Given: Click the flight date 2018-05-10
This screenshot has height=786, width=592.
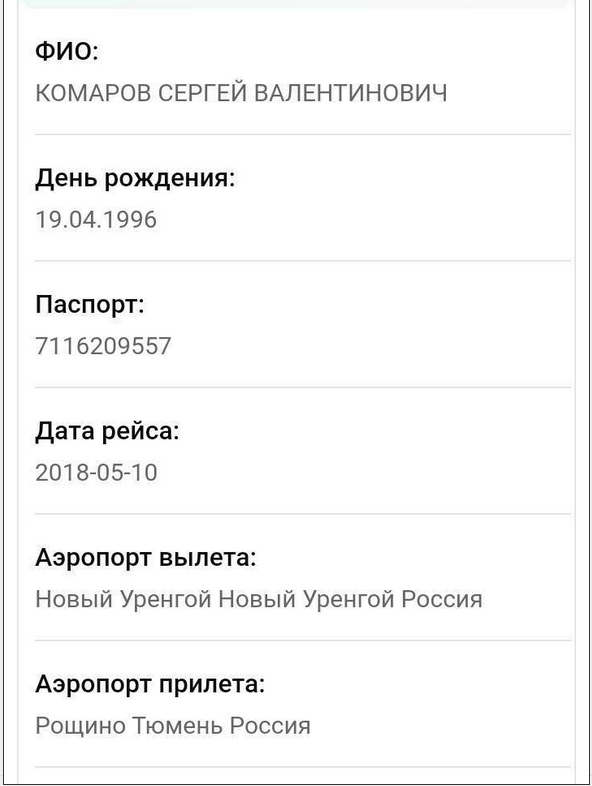Looking at the screenshot, I should [x=96, y=472].
